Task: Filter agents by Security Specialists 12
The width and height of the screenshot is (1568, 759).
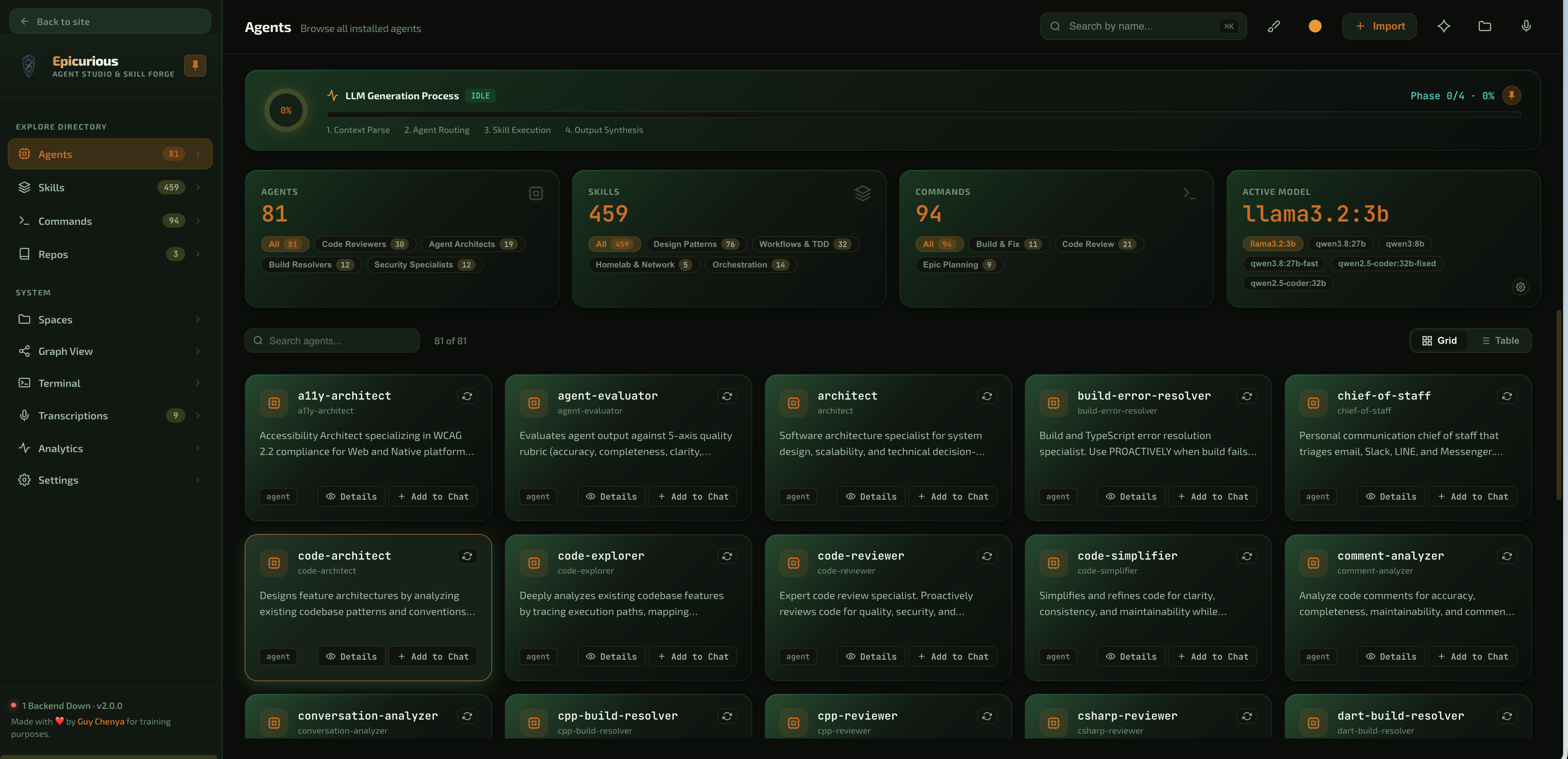Action: coord(425,264)
